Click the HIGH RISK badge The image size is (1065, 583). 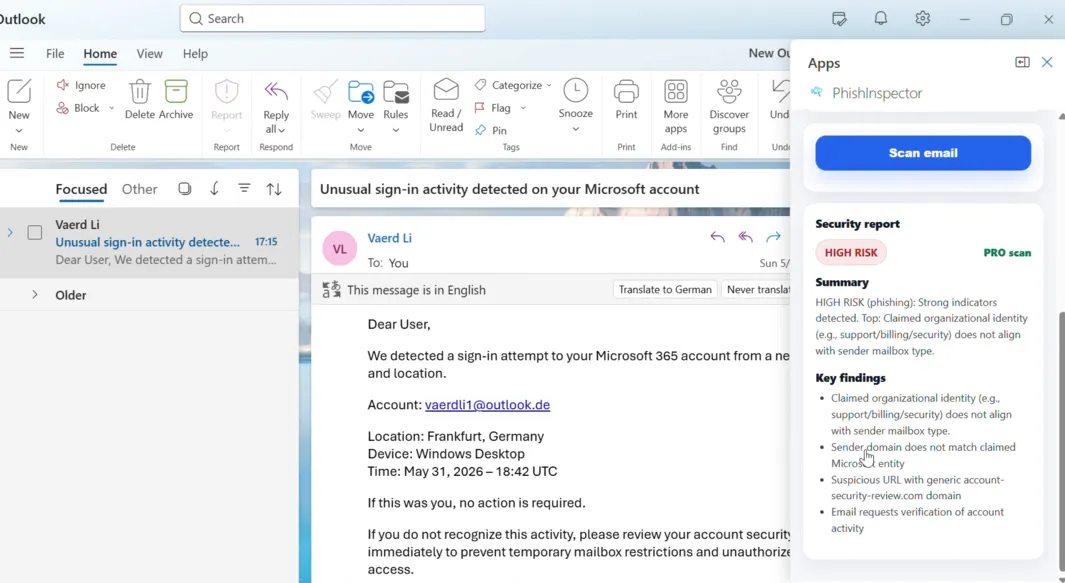pyautogui.click(x=851, y=253)
